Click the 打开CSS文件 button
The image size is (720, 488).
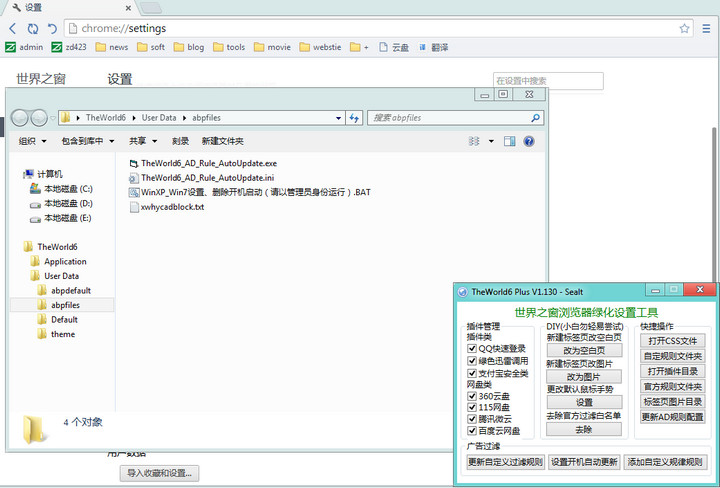tap(672, 341)
